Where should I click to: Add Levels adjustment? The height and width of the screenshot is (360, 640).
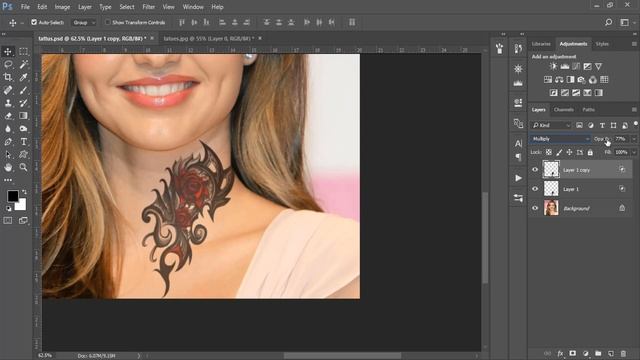coord(565,67)
